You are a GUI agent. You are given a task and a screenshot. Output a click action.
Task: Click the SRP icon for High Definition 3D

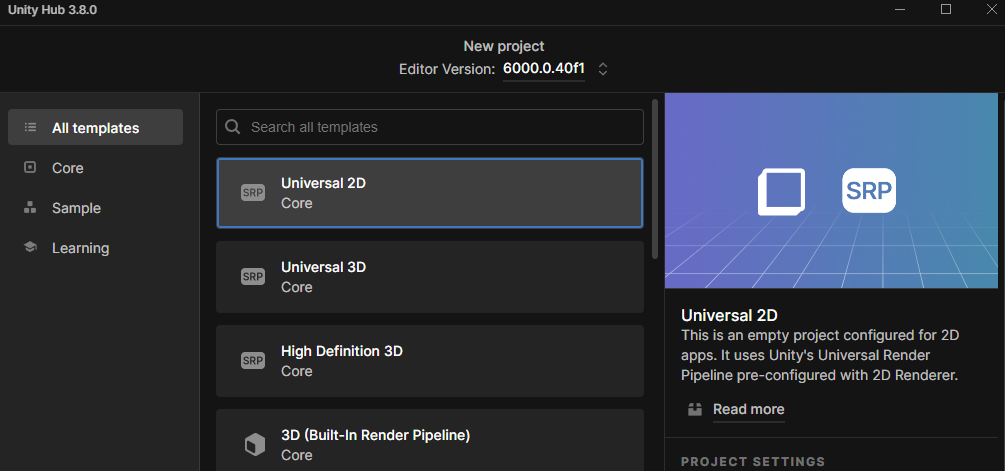click(253, 361)
